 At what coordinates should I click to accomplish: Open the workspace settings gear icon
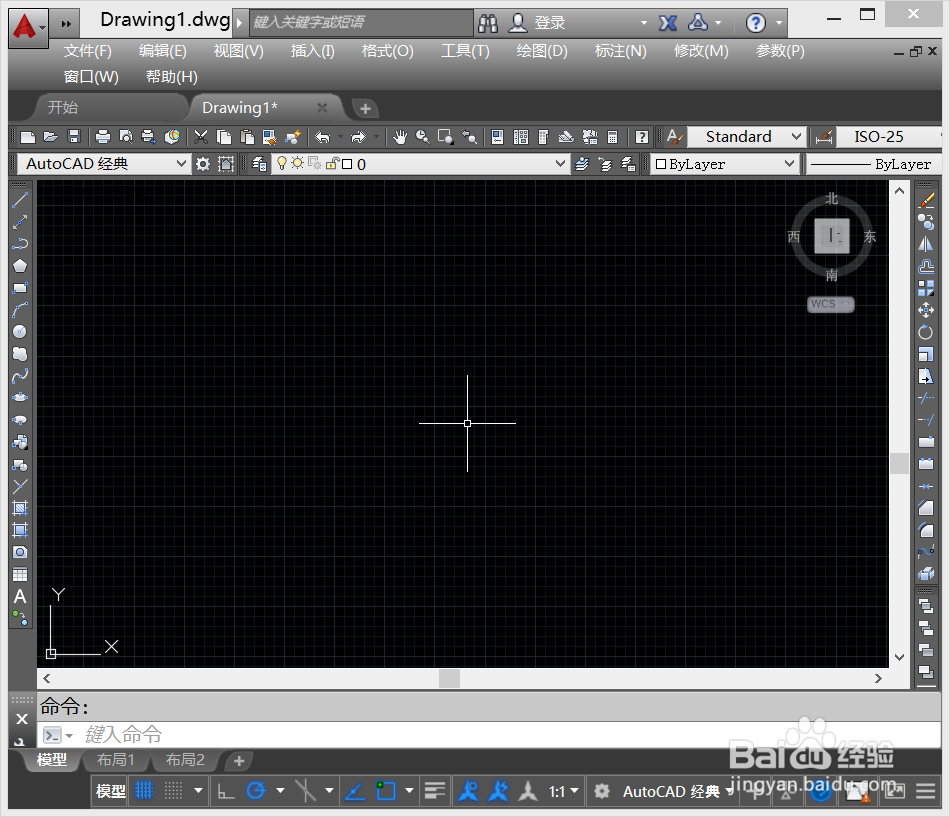point(203,164)
